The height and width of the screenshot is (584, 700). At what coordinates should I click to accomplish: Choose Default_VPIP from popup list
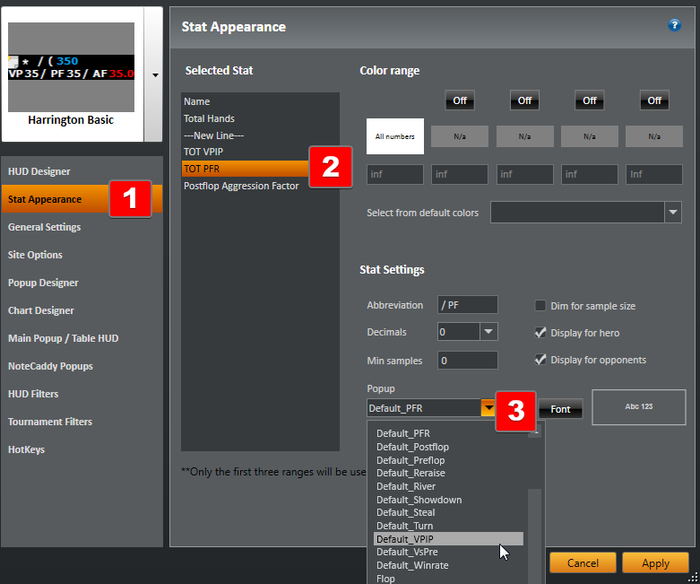click(449, 539)
